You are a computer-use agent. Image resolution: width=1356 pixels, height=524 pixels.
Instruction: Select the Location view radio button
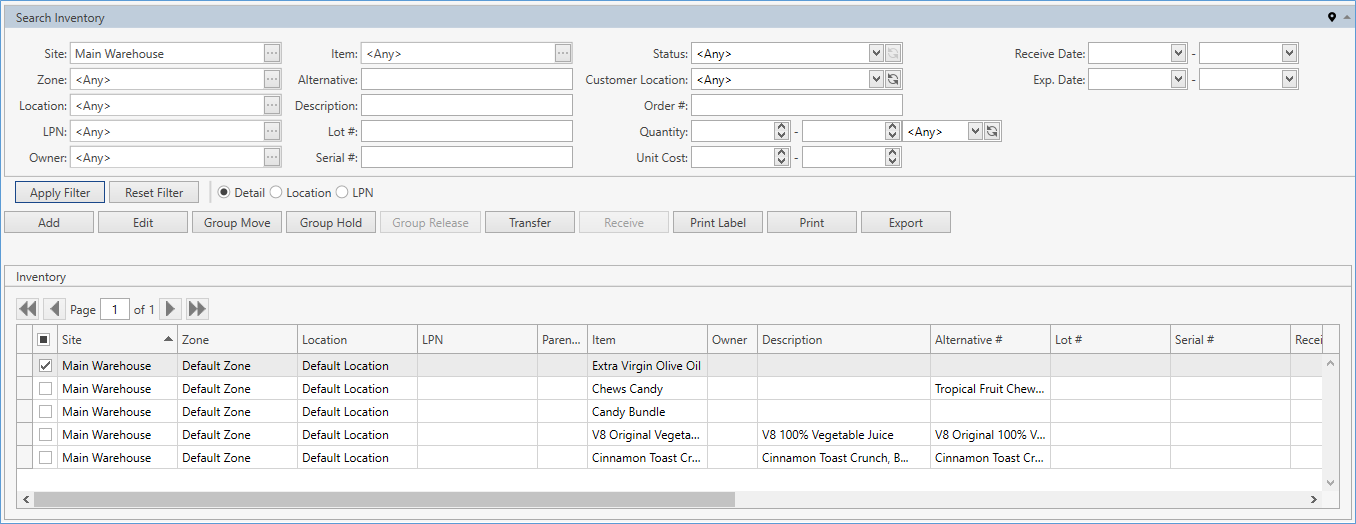[x=276, y=193]
